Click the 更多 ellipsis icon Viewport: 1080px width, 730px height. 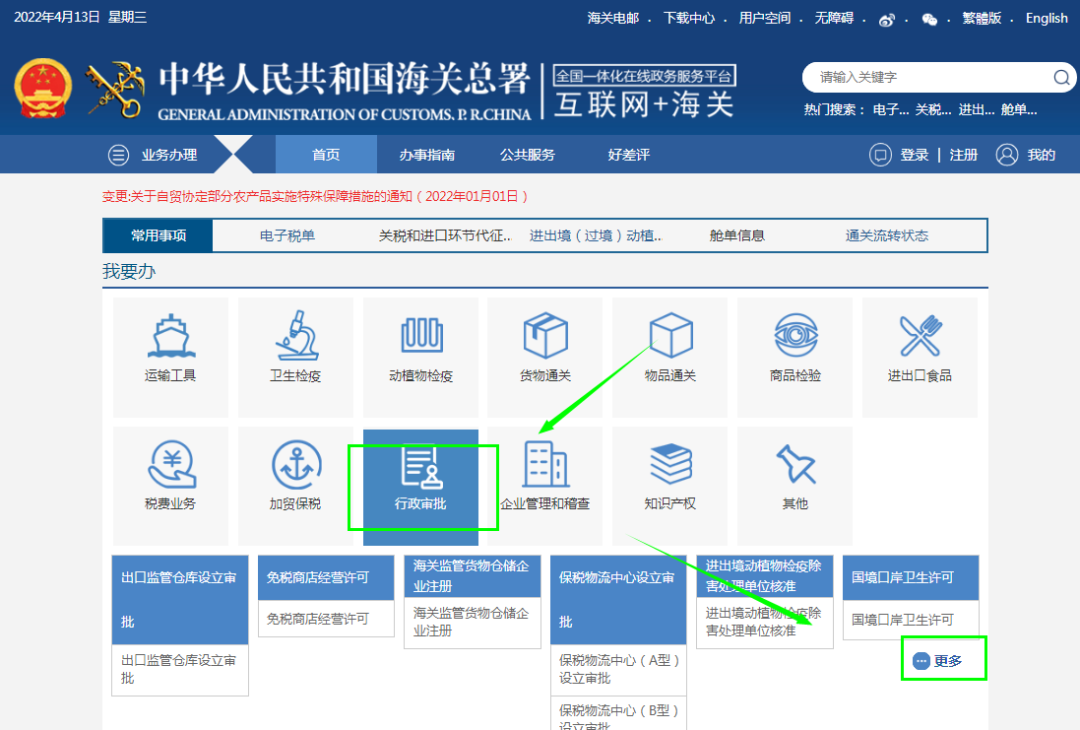click(x=921, y=661)
